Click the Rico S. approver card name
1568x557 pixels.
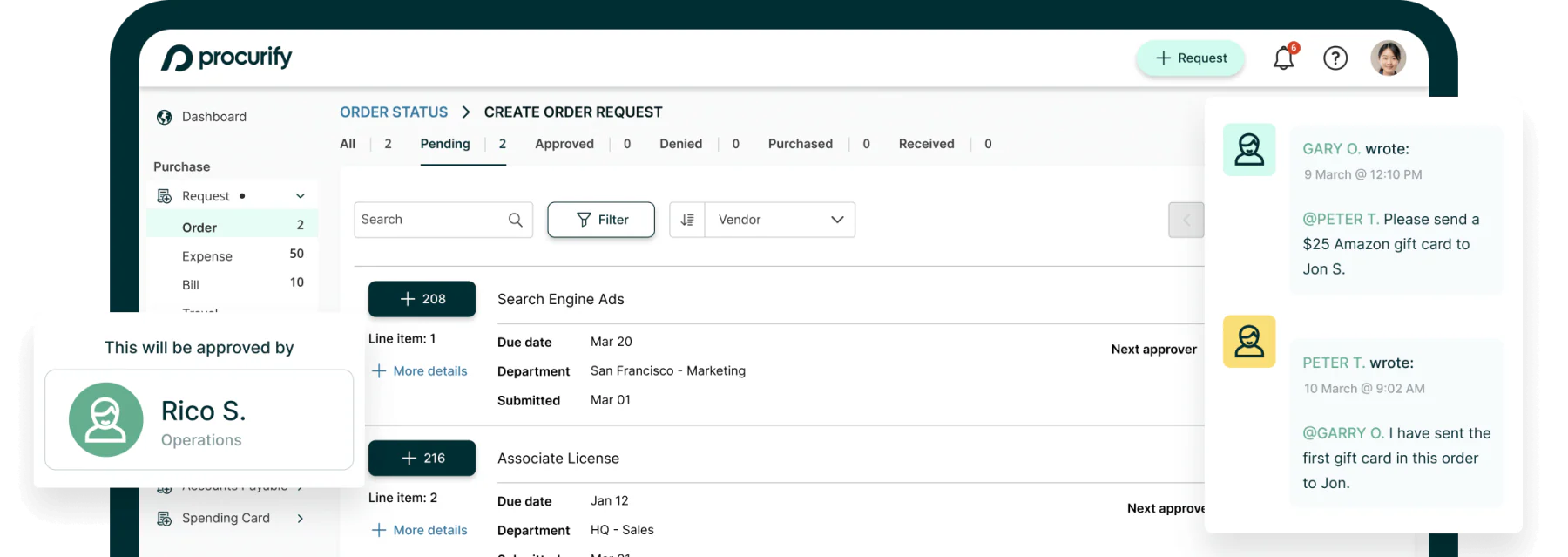(x=204, y=411)
